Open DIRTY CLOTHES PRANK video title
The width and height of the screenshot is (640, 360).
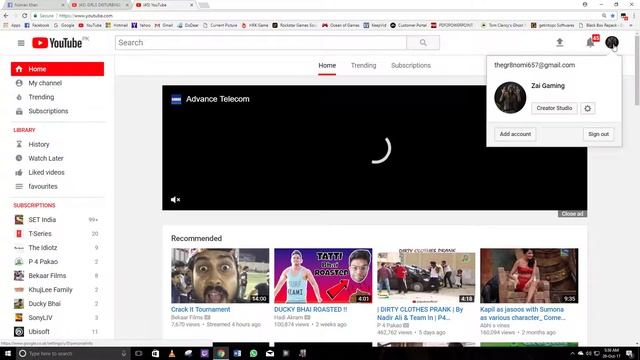click(x=420, y=313)
